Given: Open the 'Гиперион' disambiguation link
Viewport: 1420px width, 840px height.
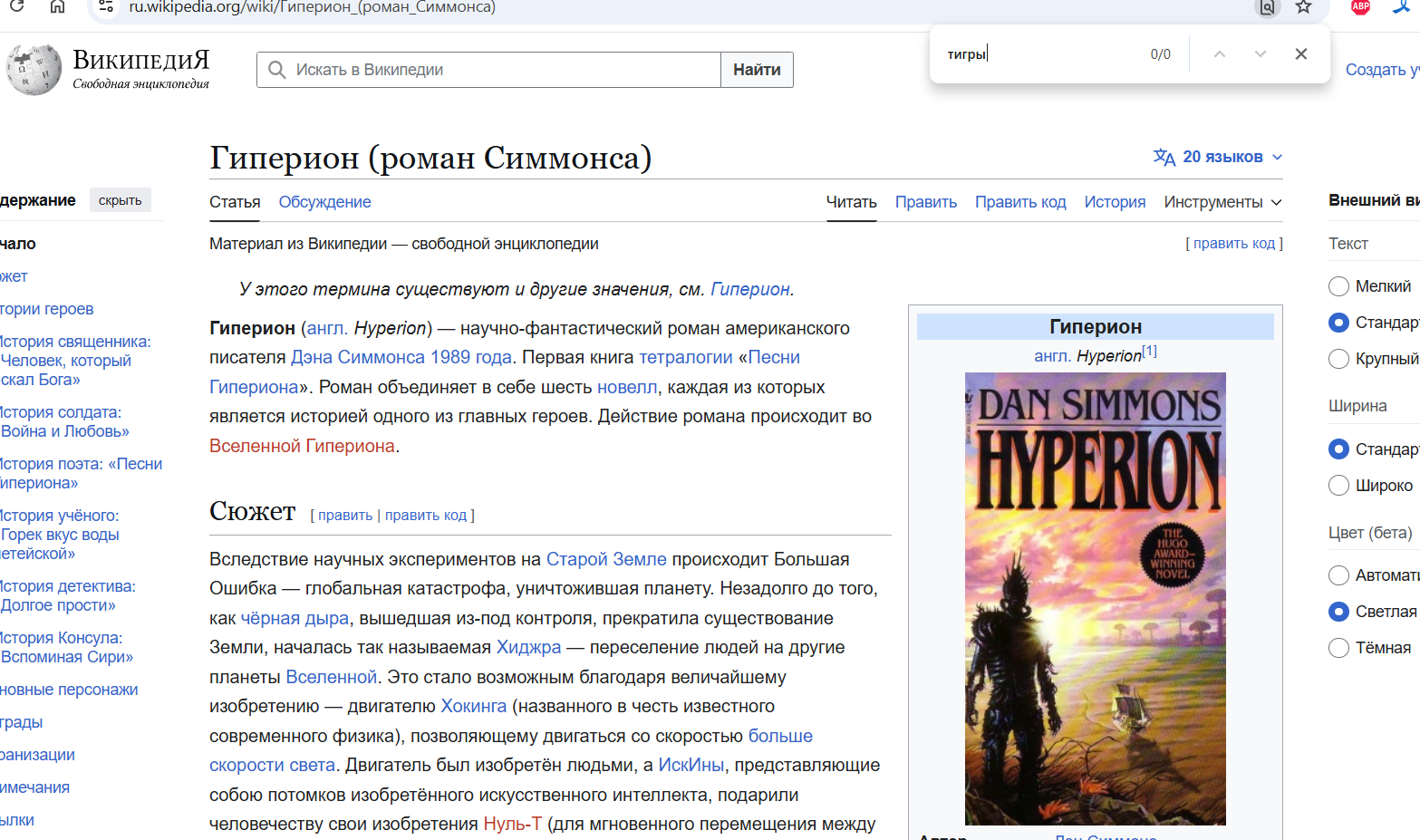Looking at the screenshot, I should [750, 289].
